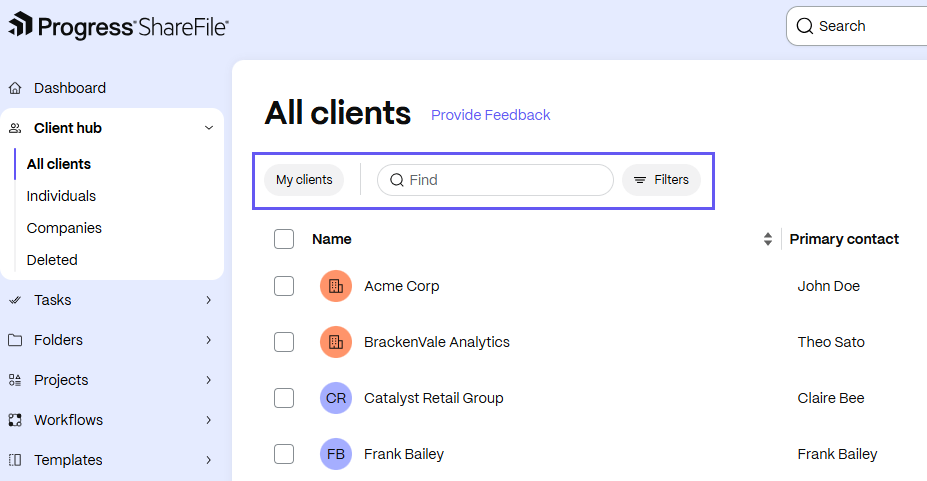Image resolution: width=927 pixels, height=481 pixels.
Task: Open the Dashboard menu item
Action: [70, 88]
